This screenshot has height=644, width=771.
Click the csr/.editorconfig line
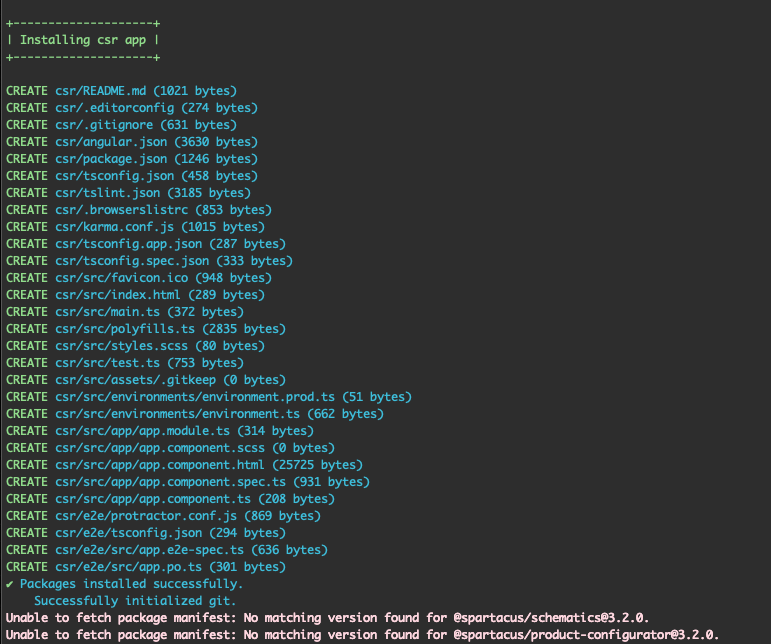pos(132,108)
